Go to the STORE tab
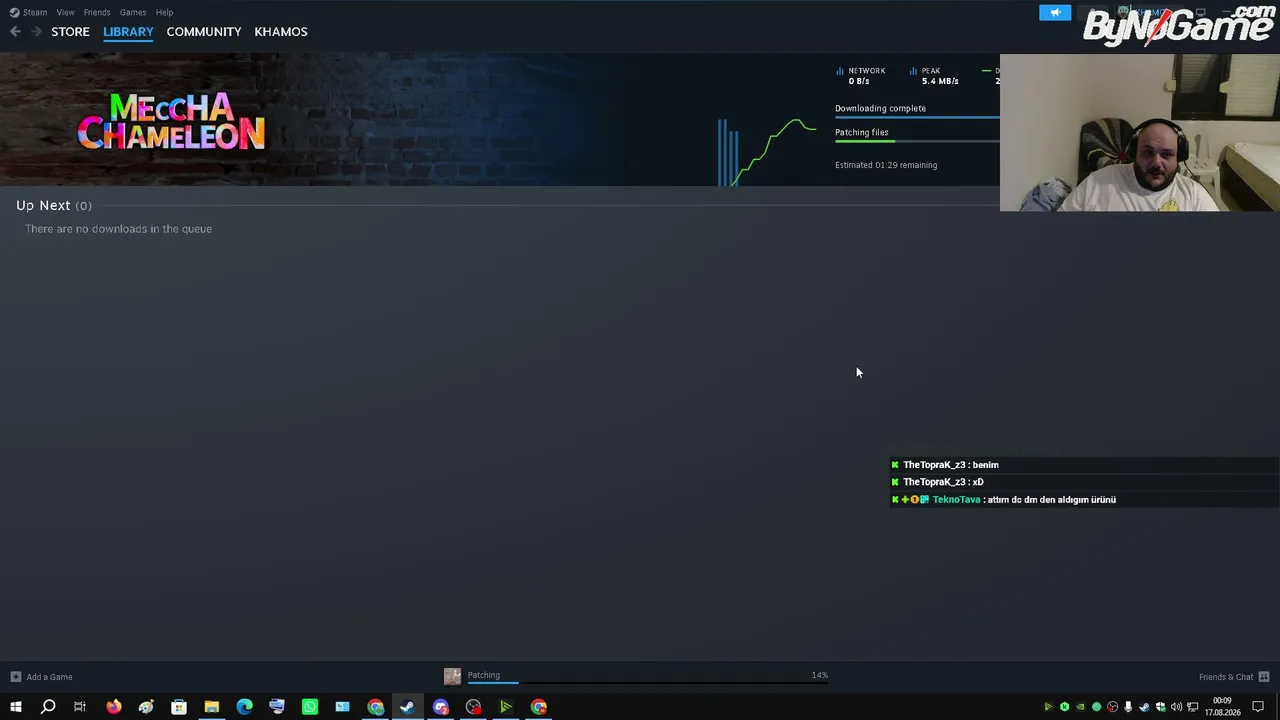The height and width of the screenshot is (720, 1280). pos(70,32)
